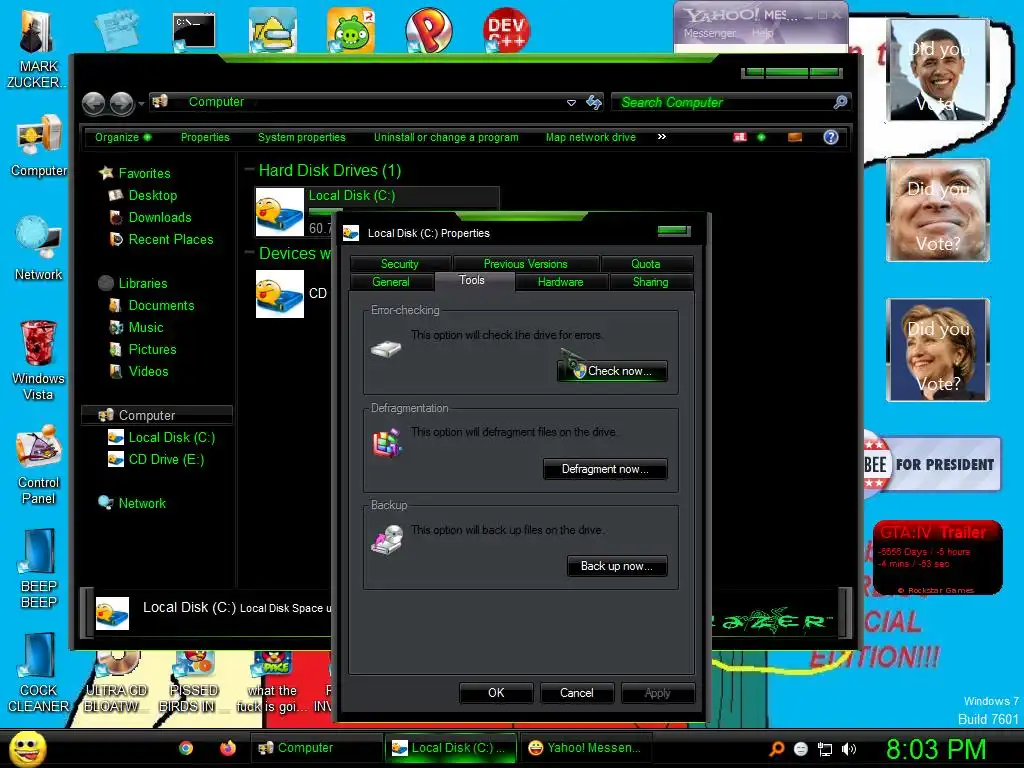Launch the Peggle P ball icon
The height and width of the screenshot is (768, 1024).
click(428, 30)
